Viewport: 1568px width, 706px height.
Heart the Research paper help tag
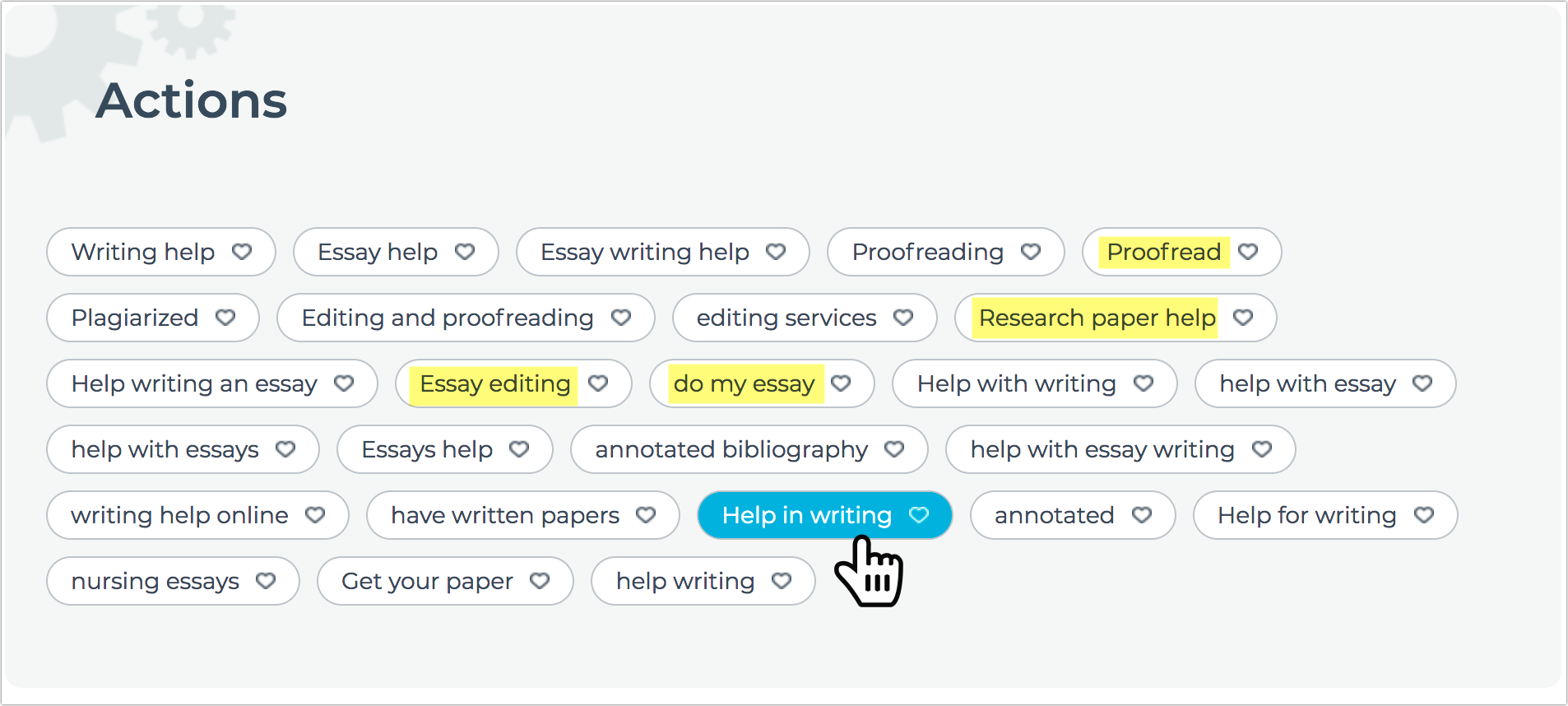pos(1243,318)
